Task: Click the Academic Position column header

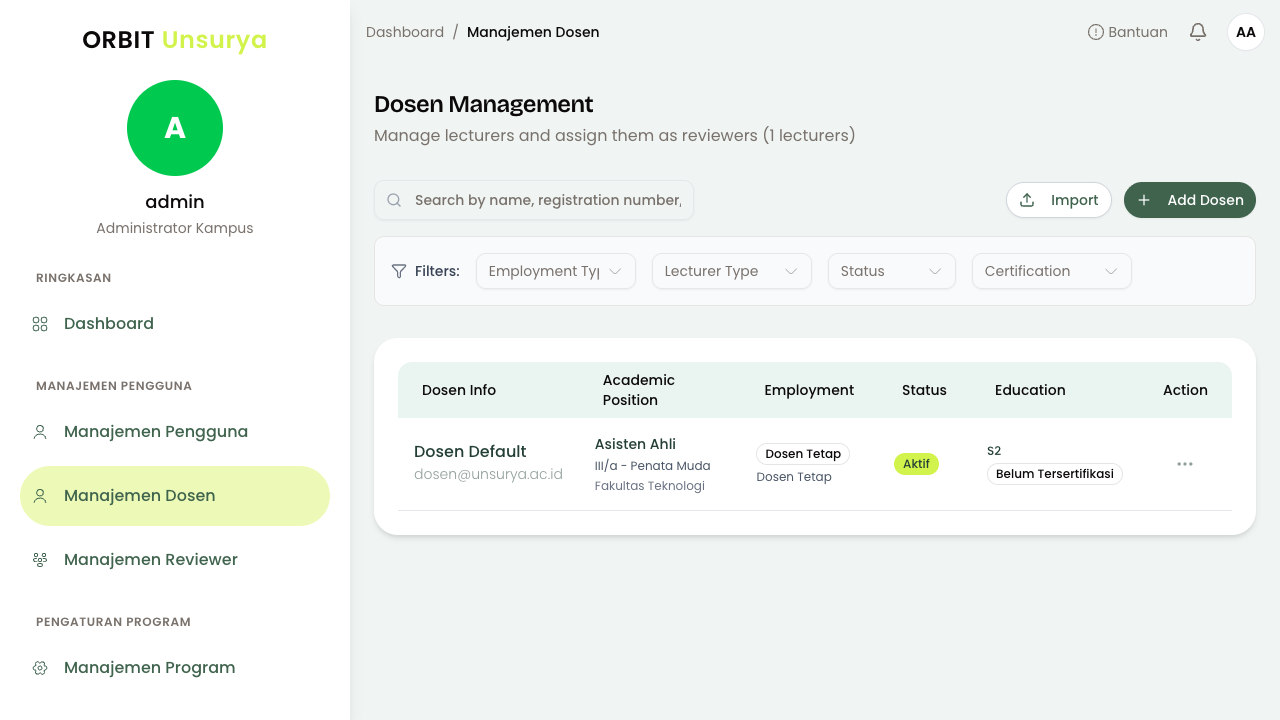Action: coord(639,390)
